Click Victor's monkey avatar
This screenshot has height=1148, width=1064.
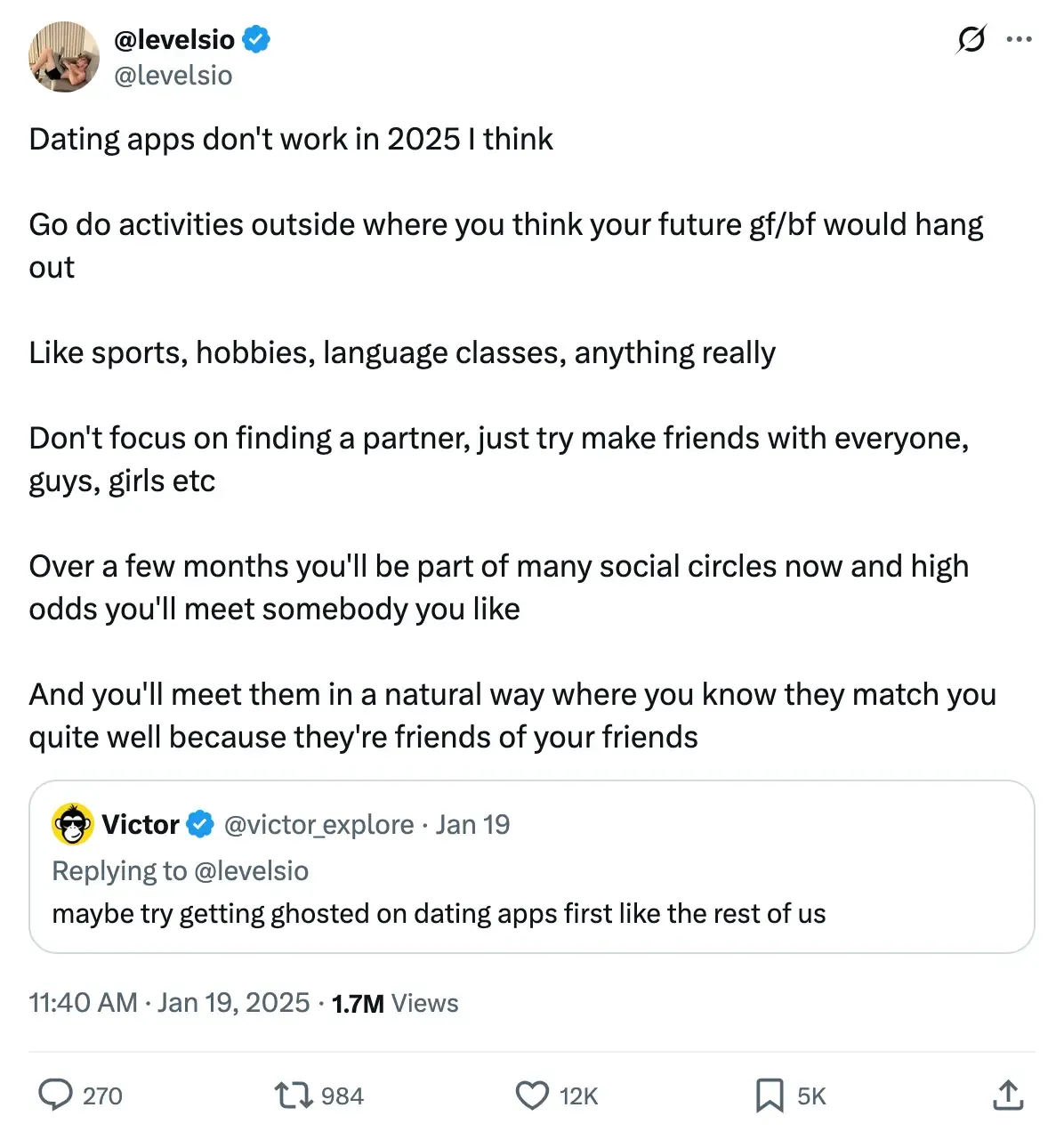point(73,824)
